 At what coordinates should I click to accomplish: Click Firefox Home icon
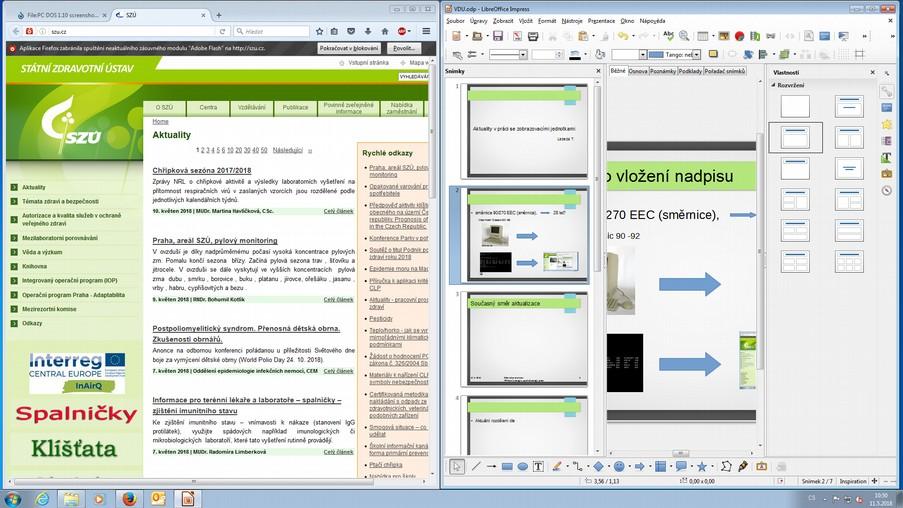[384, 31]
